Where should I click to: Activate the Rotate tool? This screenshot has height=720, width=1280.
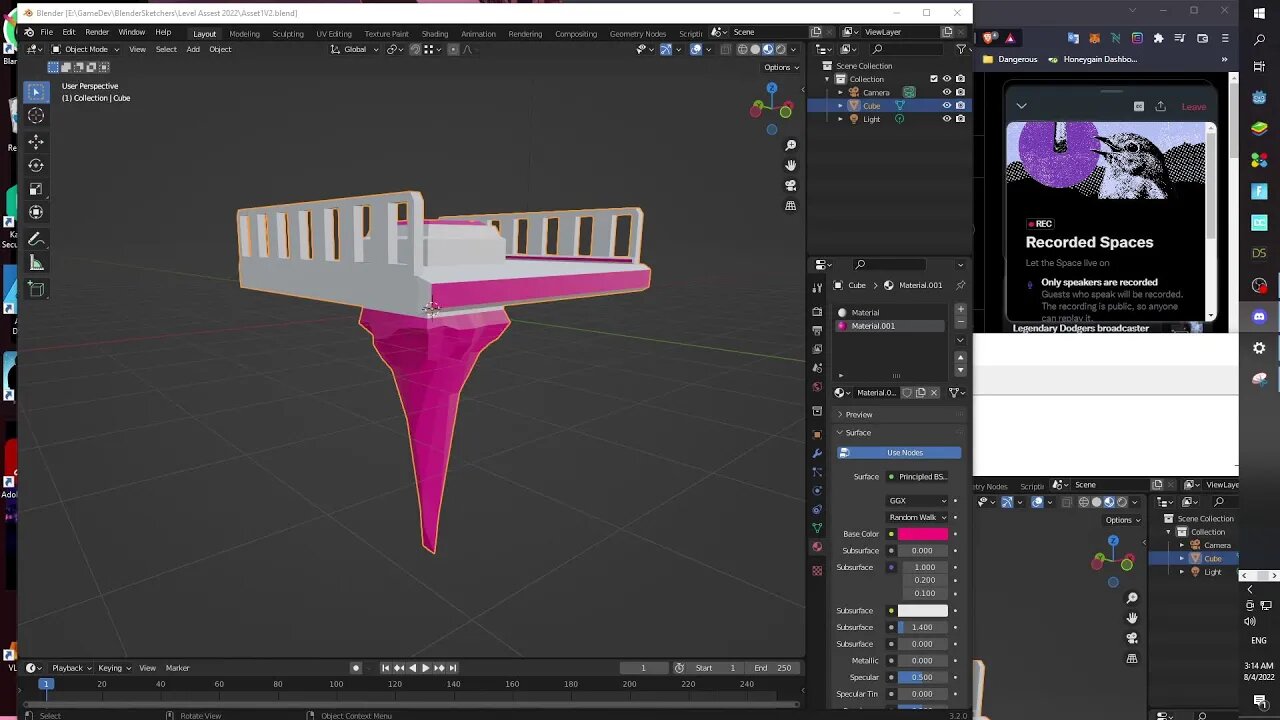point(36,165)
